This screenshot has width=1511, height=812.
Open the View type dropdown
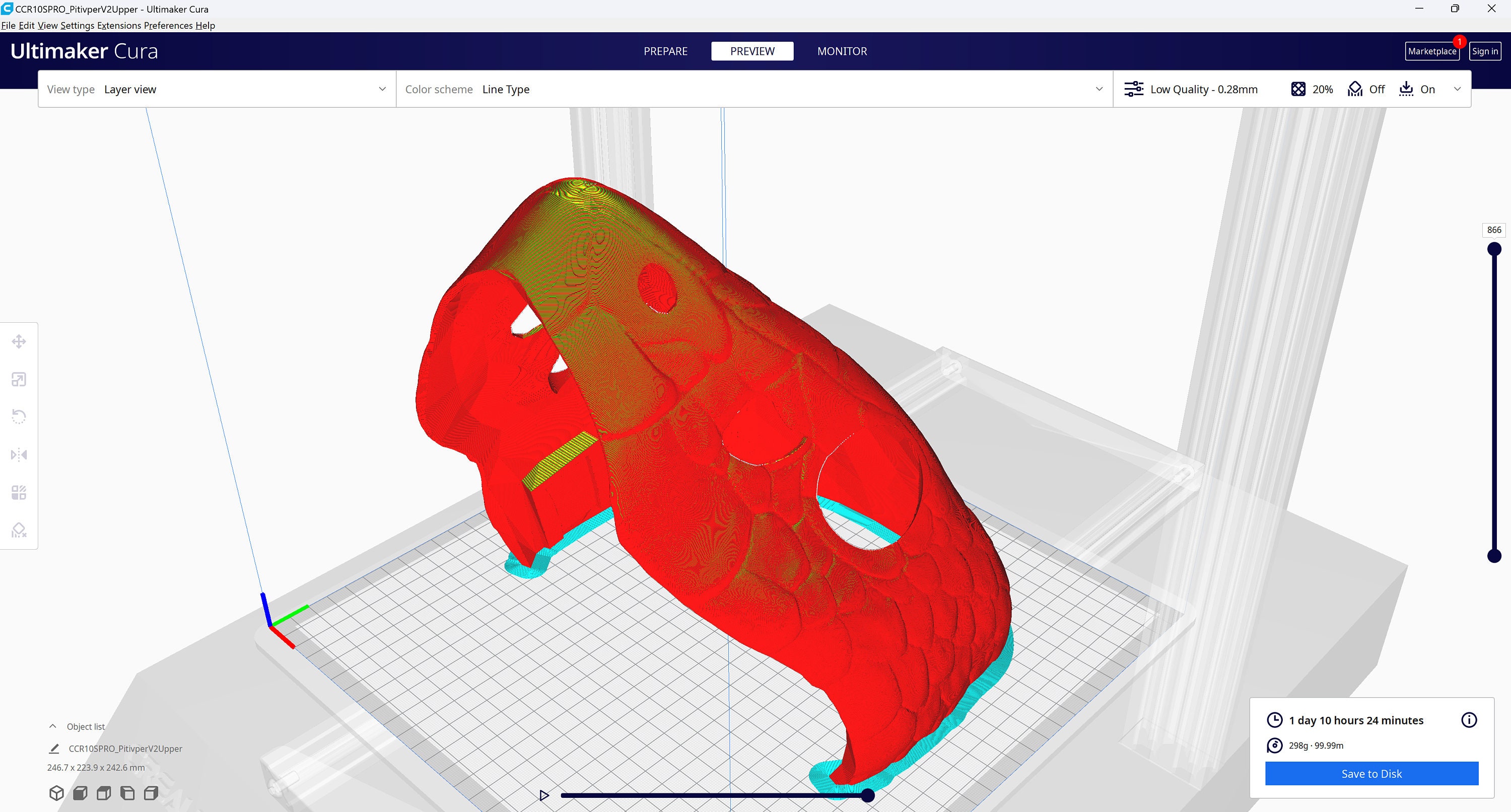(382, 89)
